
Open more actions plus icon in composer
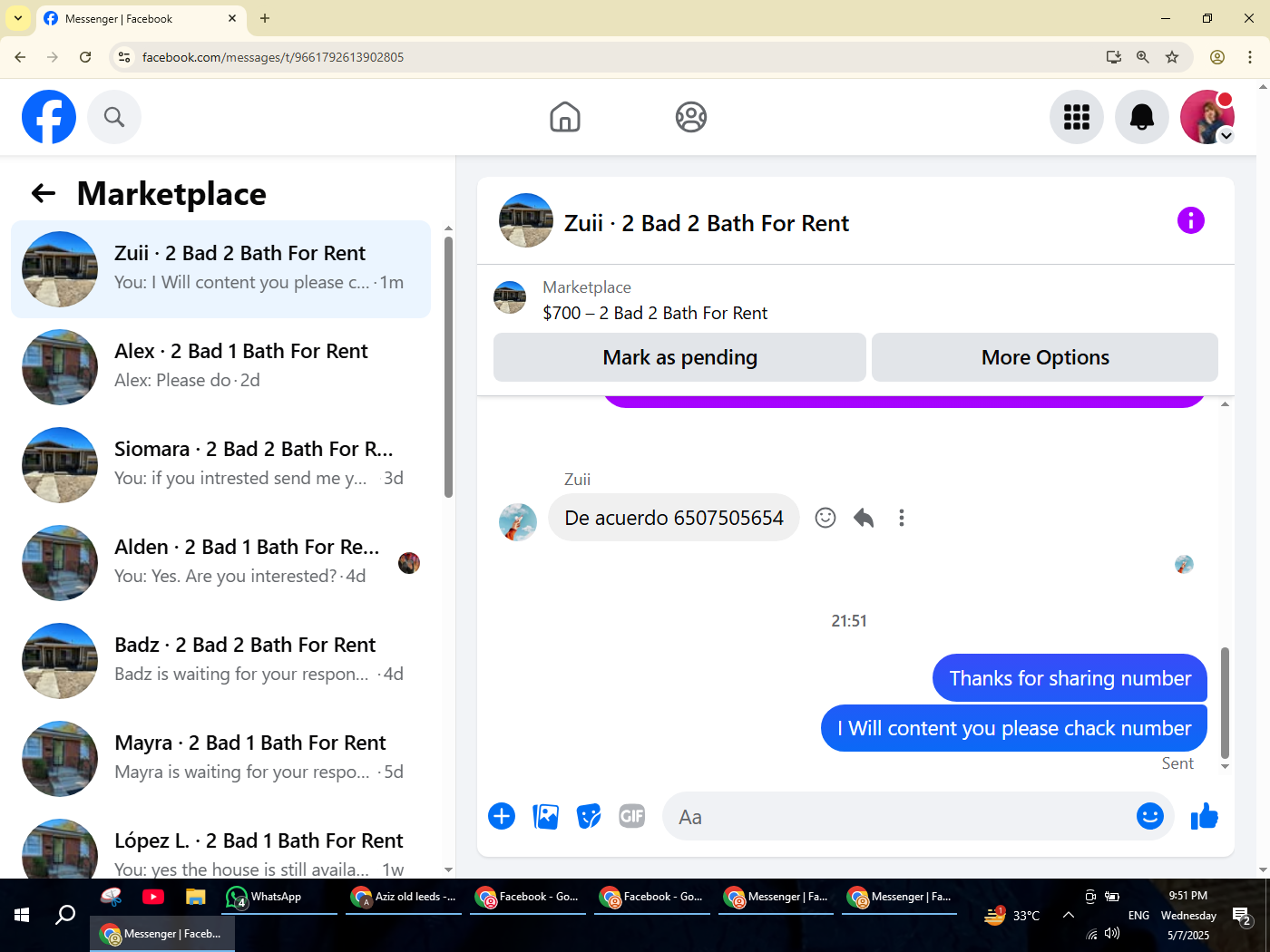coord(502,816)
